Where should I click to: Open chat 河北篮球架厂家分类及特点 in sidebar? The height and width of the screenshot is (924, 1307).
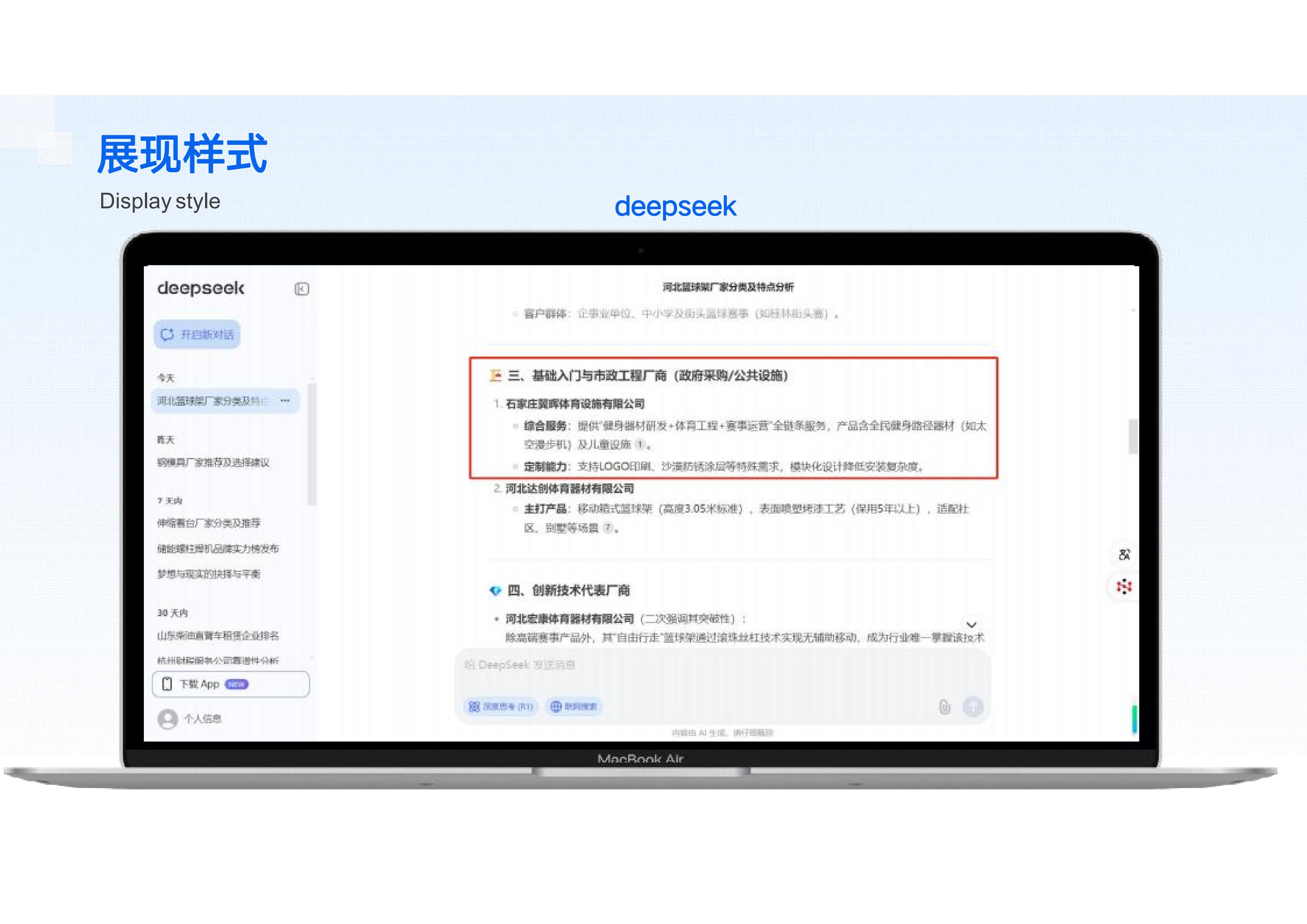click(x=225, y=401)
